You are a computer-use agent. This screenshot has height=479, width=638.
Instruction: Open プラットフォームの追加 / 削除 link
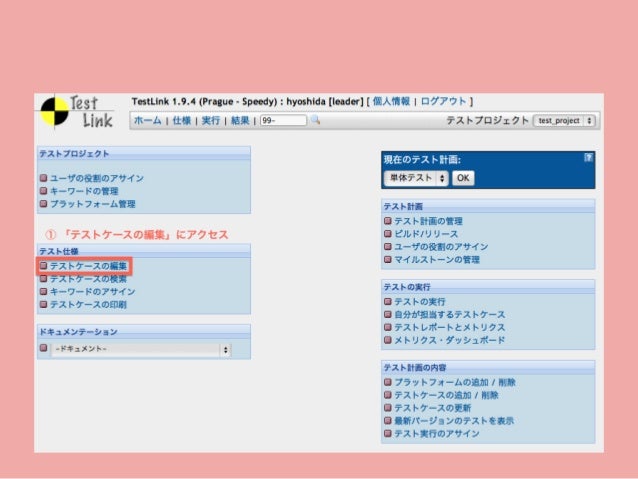tap(455, 383)
